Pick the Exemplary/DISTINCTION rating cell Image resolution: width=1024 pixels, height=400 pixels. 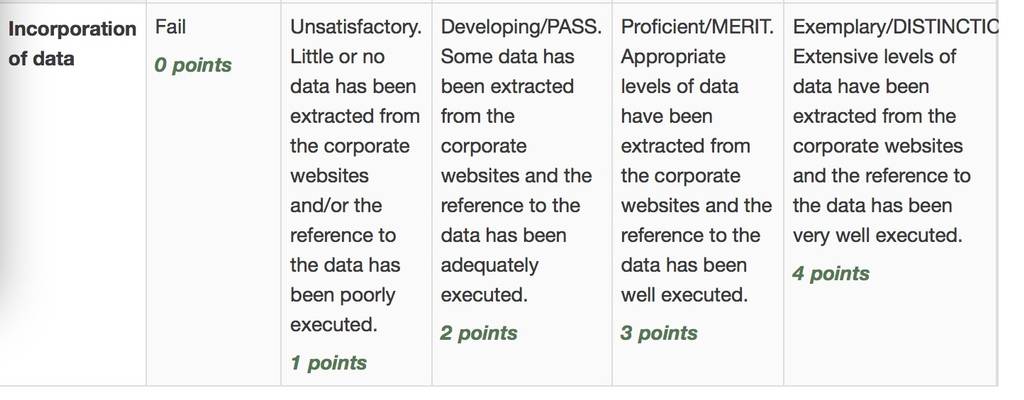[890, 194]
